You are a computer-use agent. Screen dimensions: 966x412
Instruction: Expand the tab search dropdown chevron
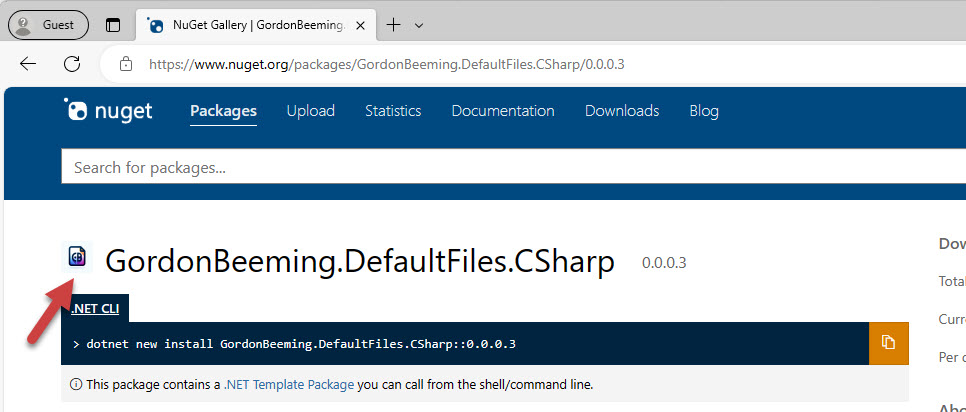(419, 25)
